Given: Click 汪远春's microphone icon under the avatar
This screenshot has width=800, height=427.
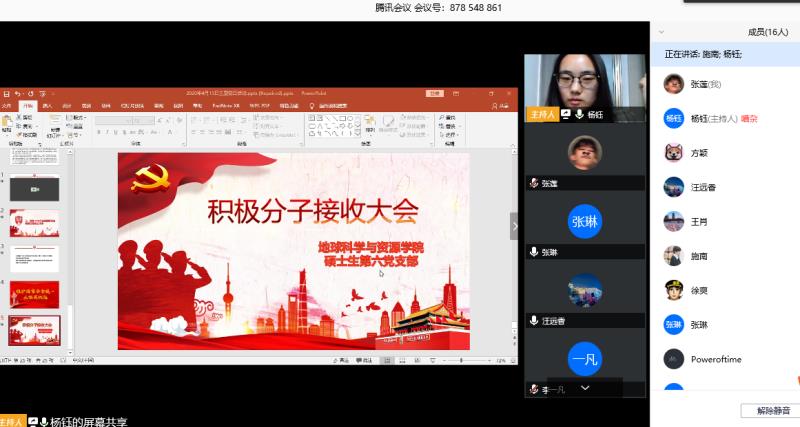Looking at the screenshot, I should [534, 320].
